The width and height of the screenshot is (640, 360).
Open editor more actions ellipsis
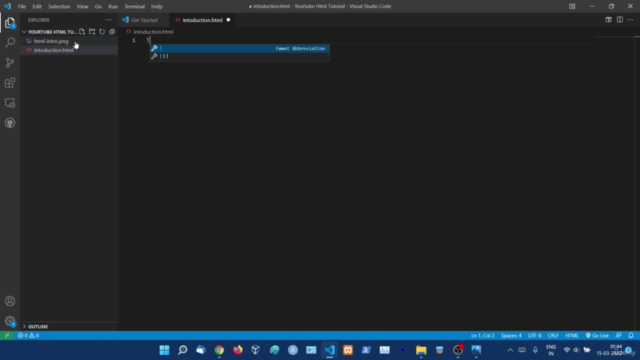631,20
